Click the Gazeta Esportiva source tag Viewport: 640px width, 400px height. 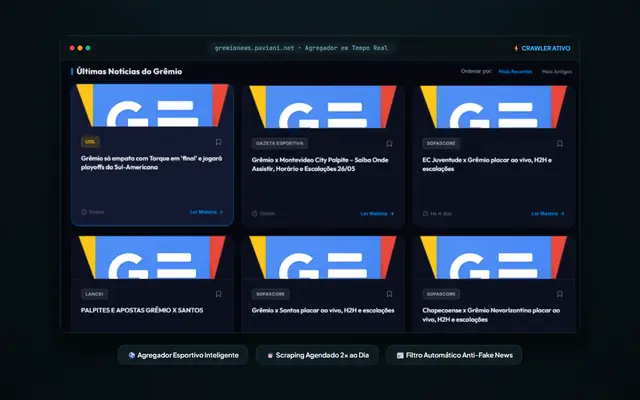click(x=280, y=143)
